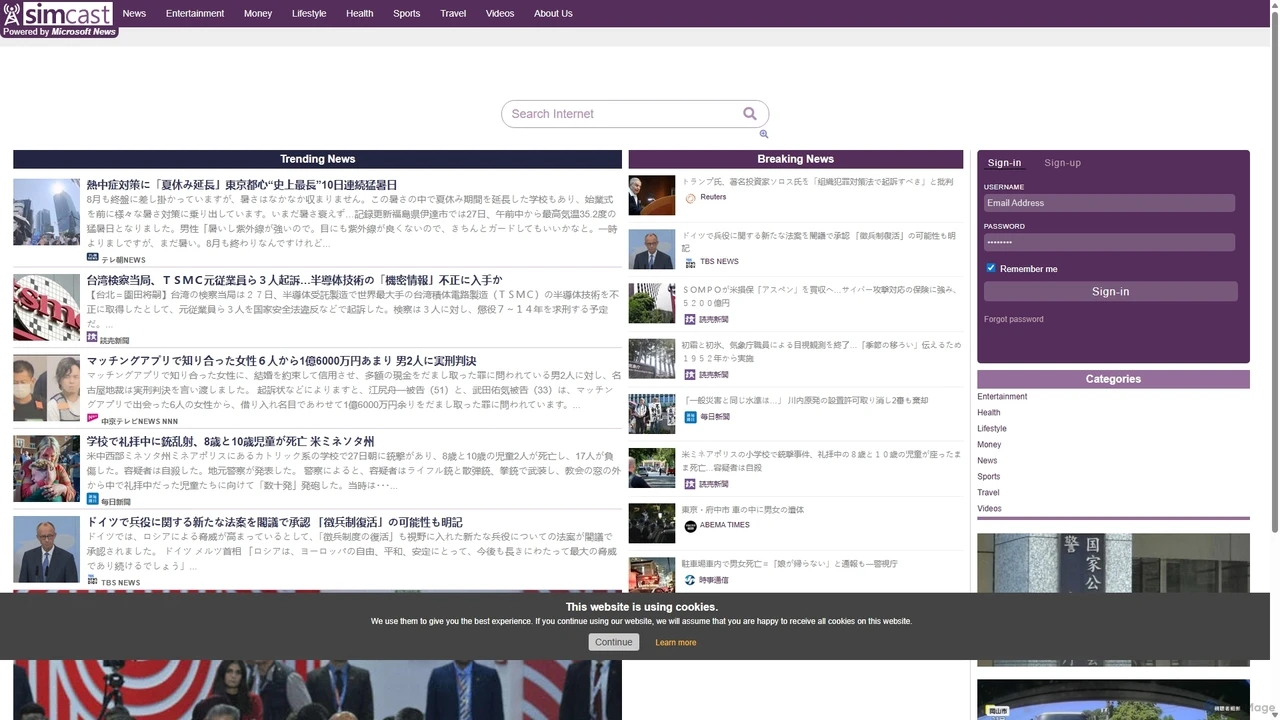Image resolution: width=1280 pixels, height=720 pixels.
Task: Open thumbnail of the 東京・府中市 breaking story
Action: pos(652,524)
